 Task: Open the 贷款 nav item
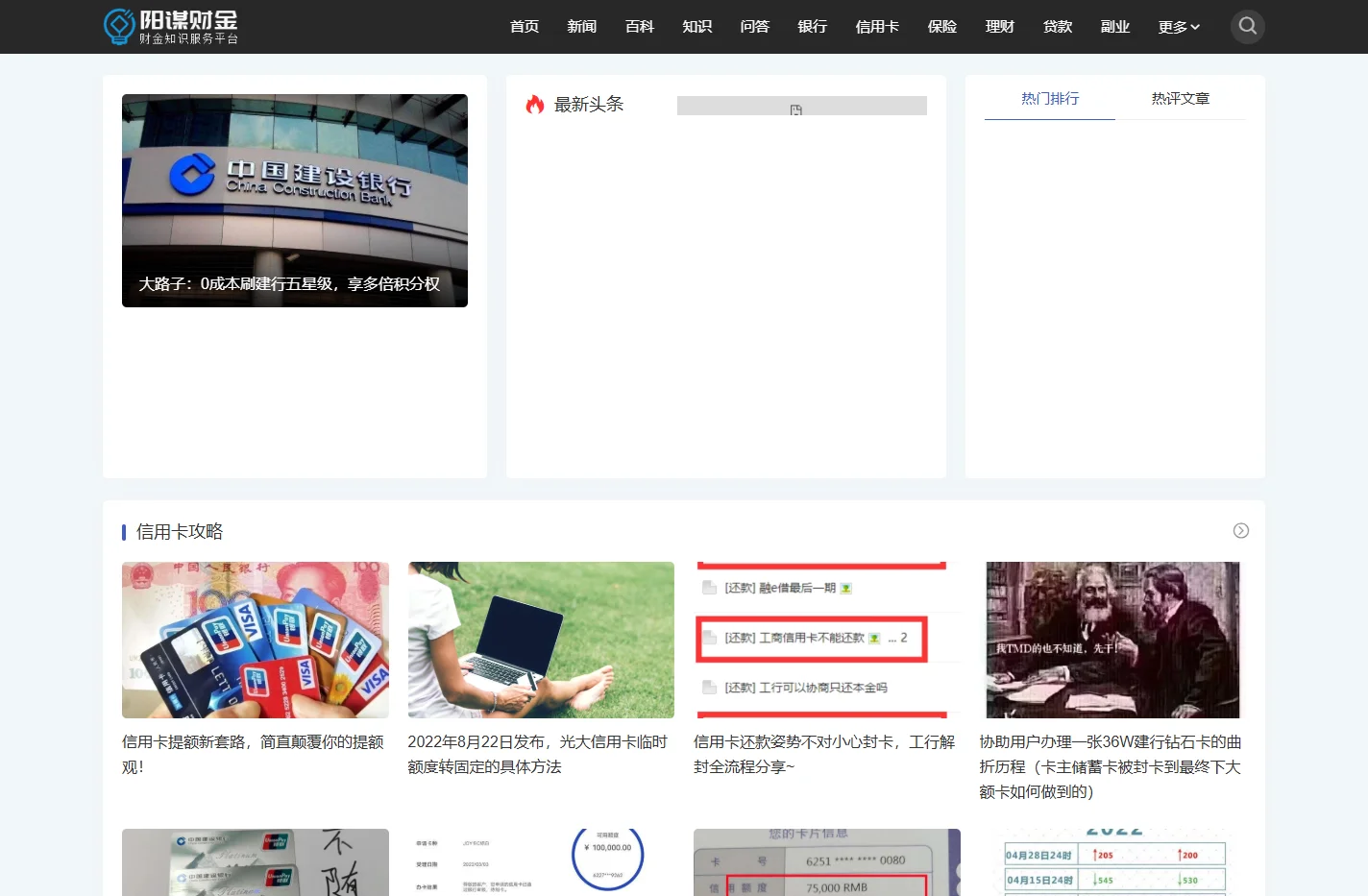click(1058, 27)
